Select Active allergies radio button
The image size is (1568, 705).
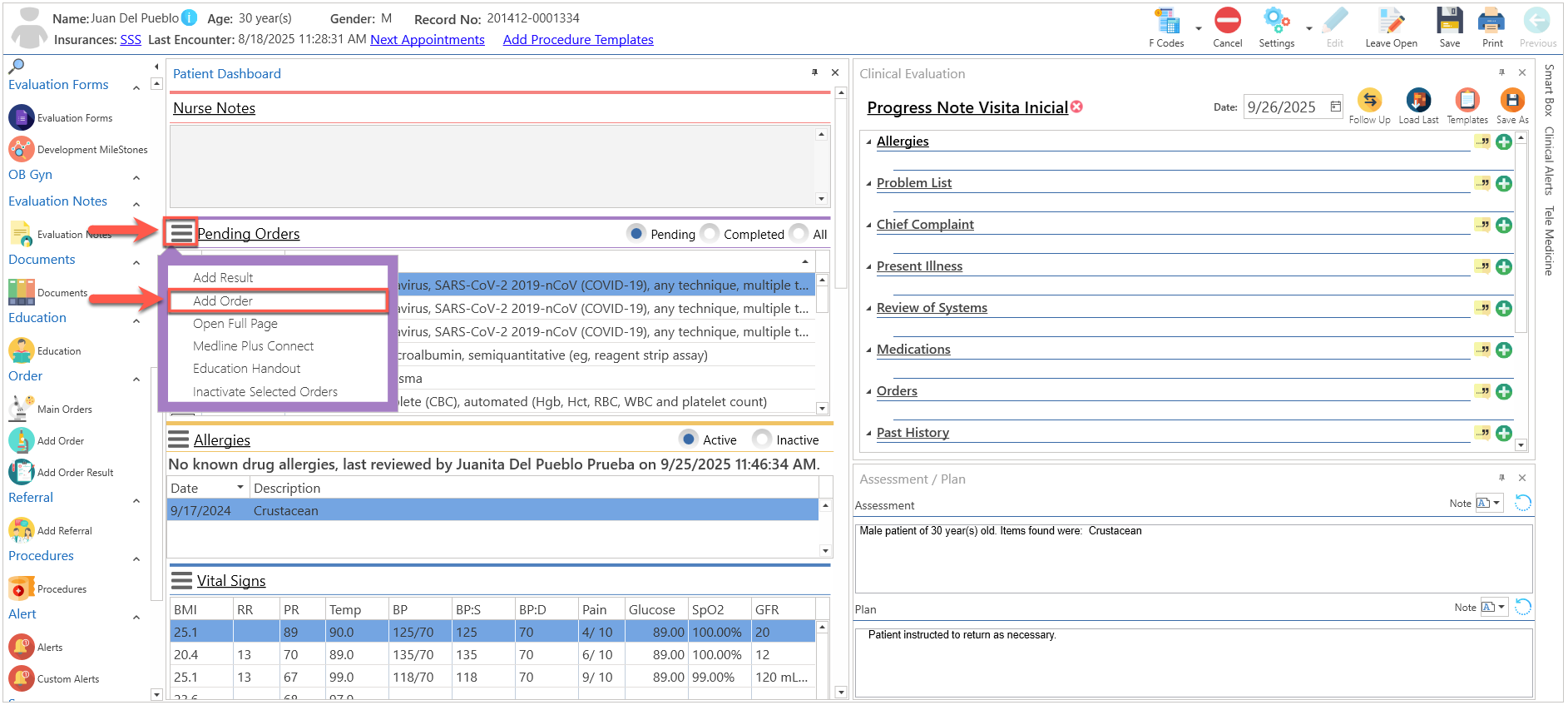tap(688, 439)
